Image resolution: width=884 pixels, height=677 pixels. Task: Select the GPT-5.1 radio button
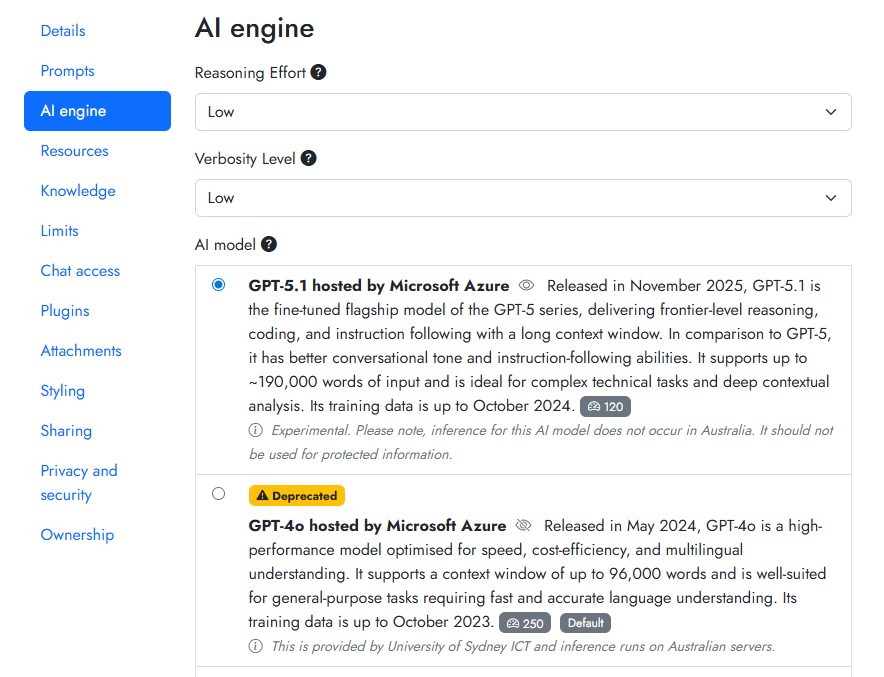(x=219, y=285)
